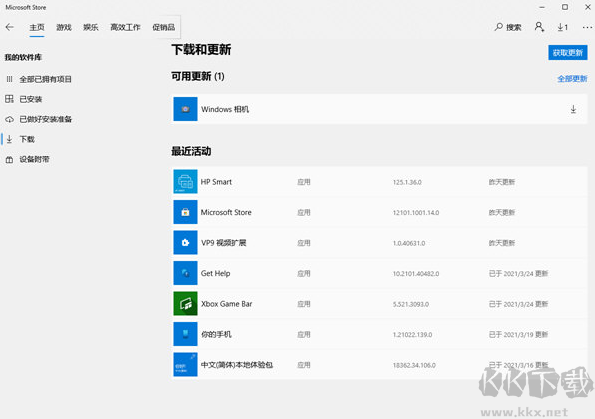This screenshot has height=419, width=595.
Task: Open the Xbox Game Bar icon
Action: [185, 303]
